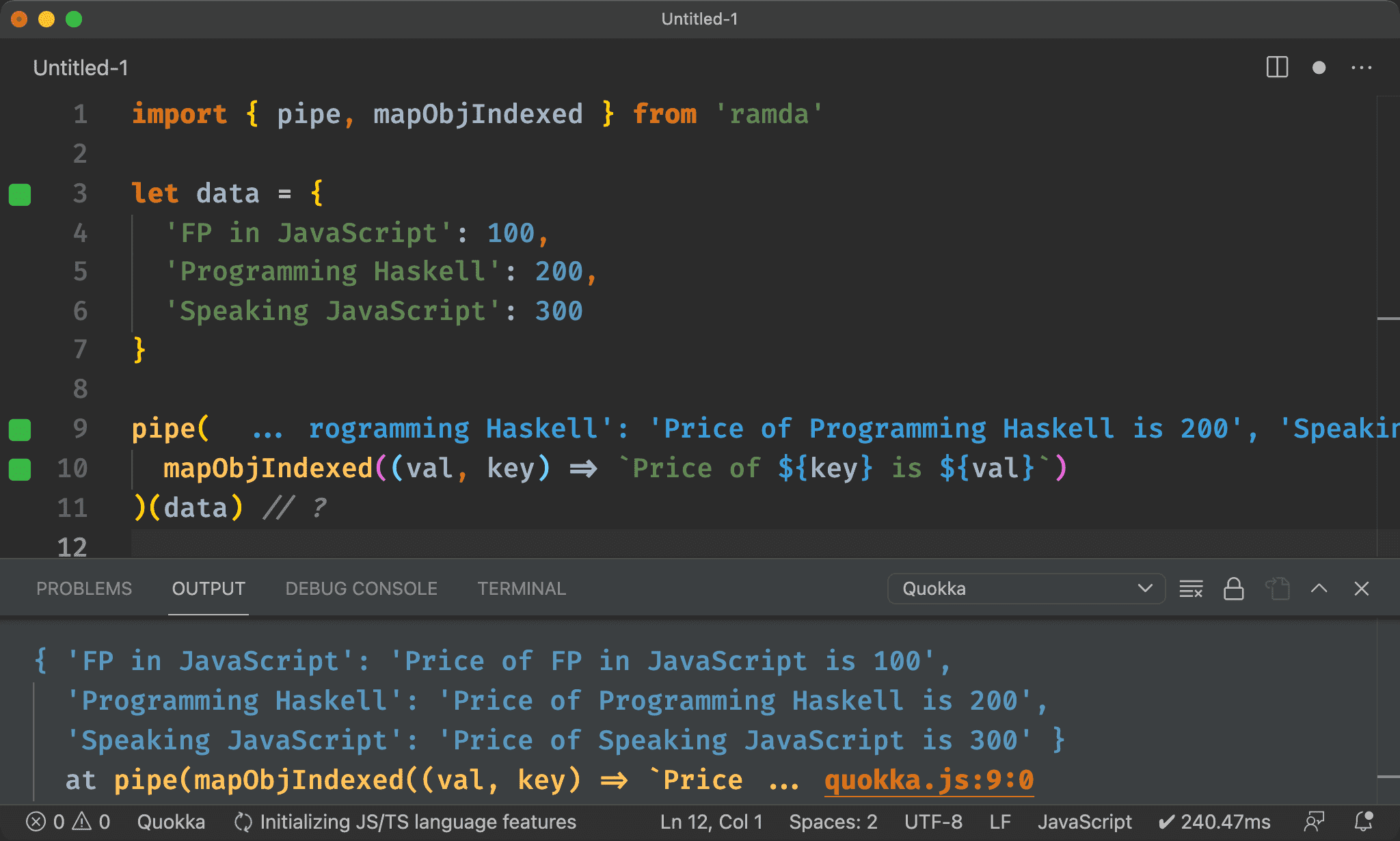The height and width of the screenshot is (841, 1400).
Task: Click the output panel vertical scrollbar
Action: 1388,711
